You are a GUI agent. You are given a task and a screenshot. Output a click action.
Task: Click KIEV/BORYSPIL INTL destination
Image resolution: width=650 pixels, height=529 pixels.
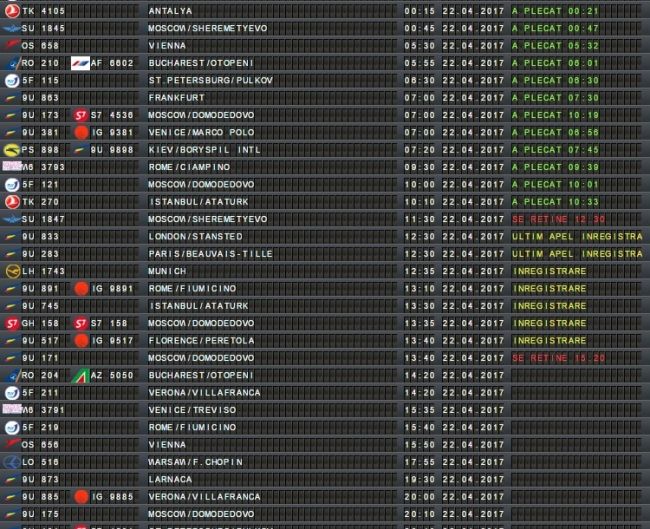tap(204, 150)
